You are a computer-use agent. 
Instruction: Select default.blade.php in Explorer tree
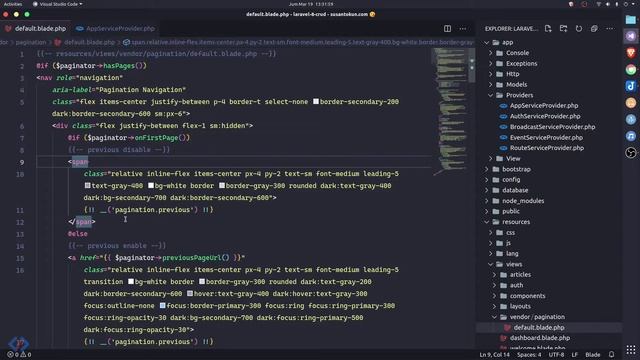[x=539, y=327]
